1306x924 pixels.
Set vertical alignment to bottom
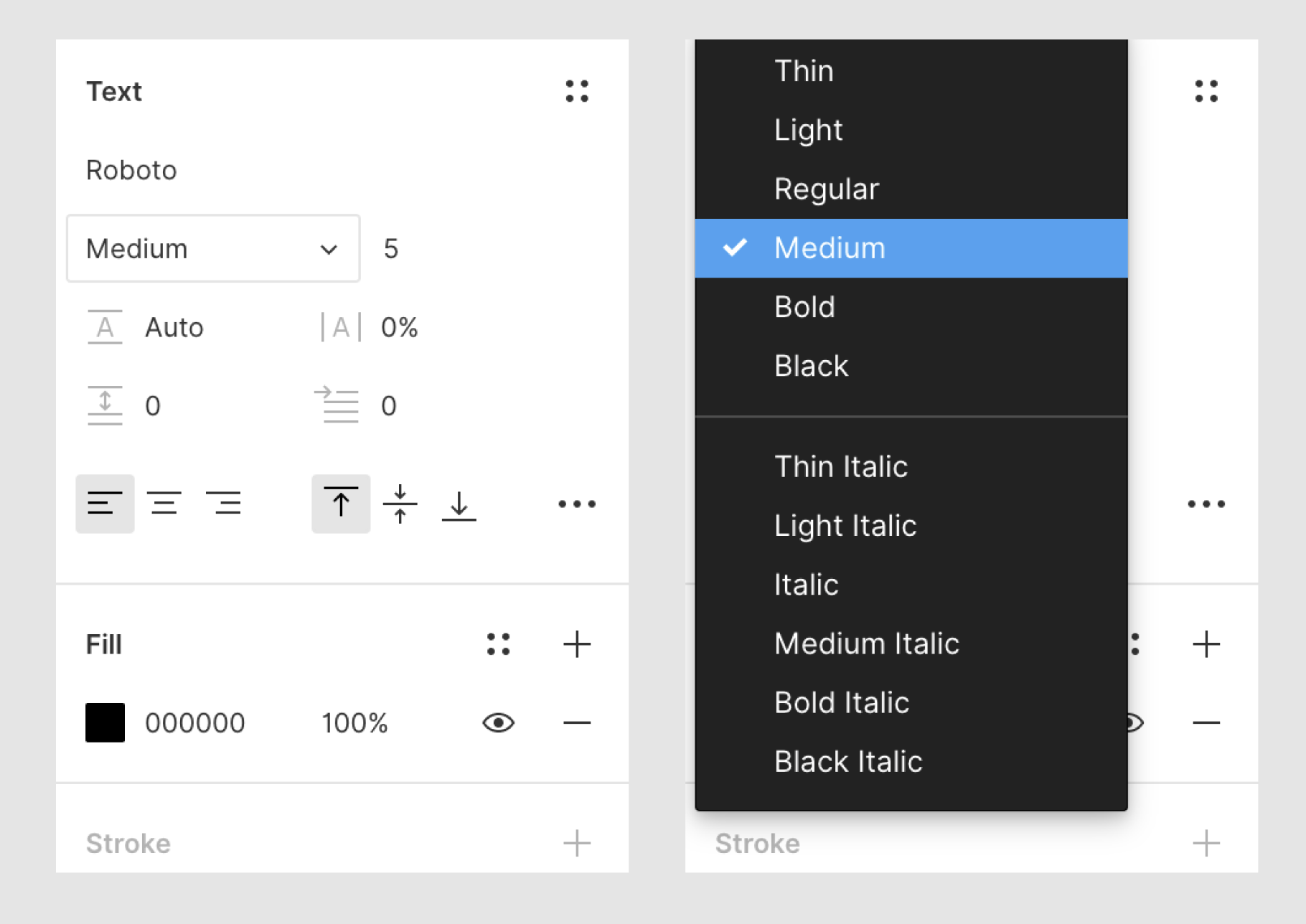(459, 505)
